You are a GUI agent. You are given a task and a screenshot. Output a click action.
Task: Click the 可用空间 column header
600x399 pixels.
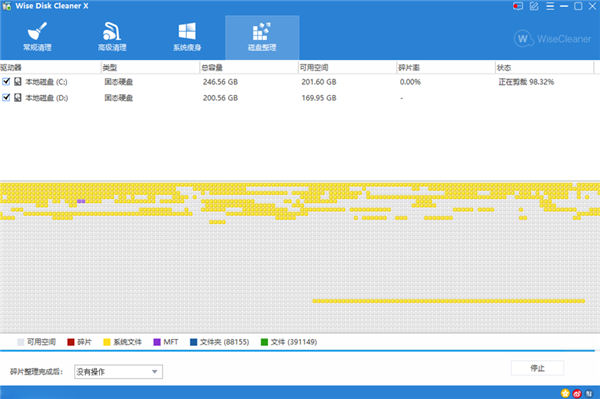pos(347,68)
